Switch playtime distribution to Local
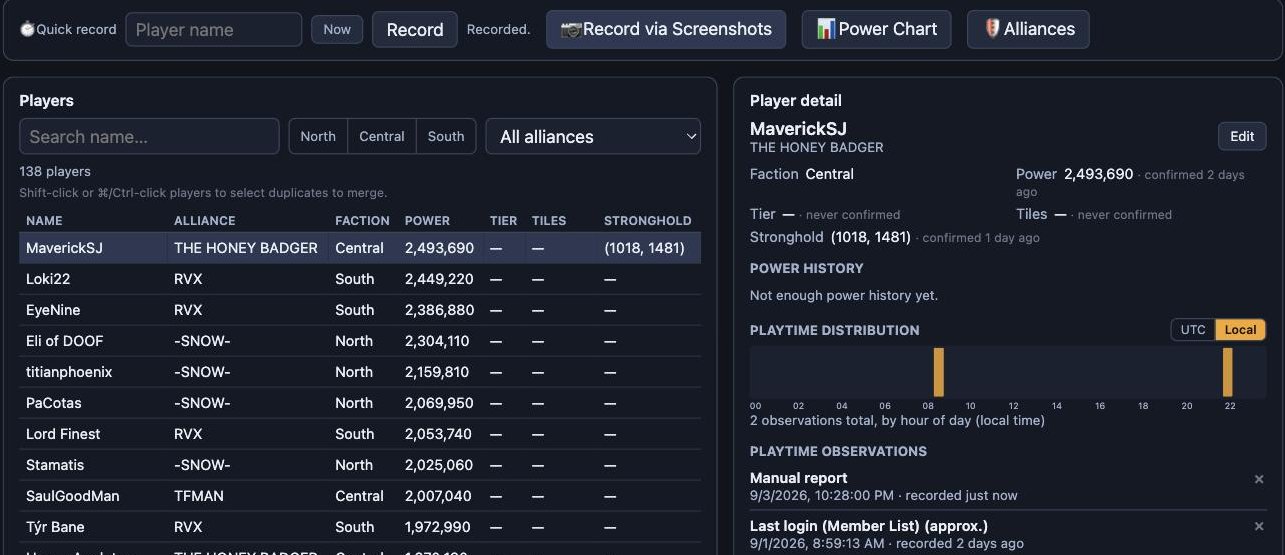1285x555 pixels. (1240, 330)
